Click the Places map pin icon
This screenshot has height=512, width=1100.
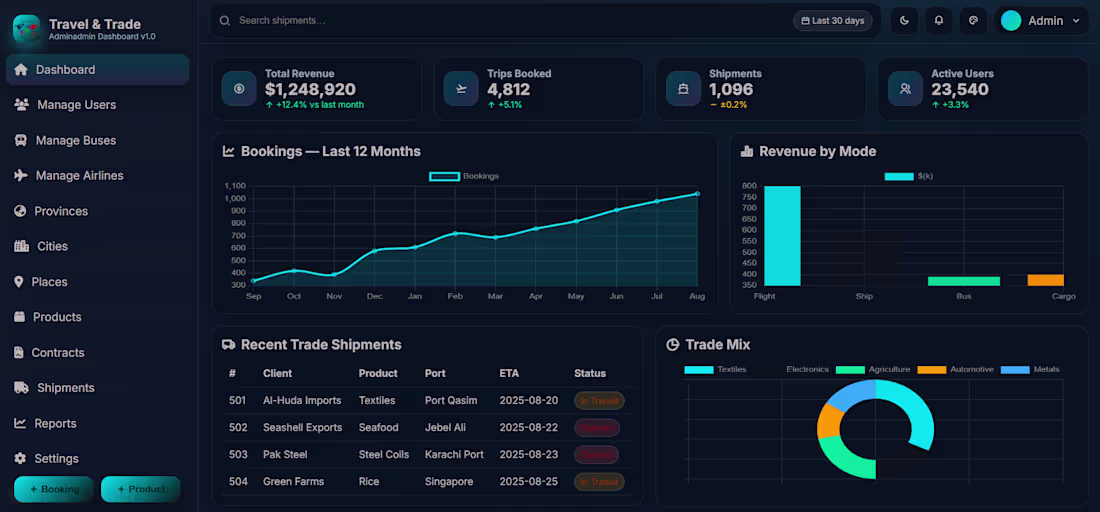tap(19, 282)
